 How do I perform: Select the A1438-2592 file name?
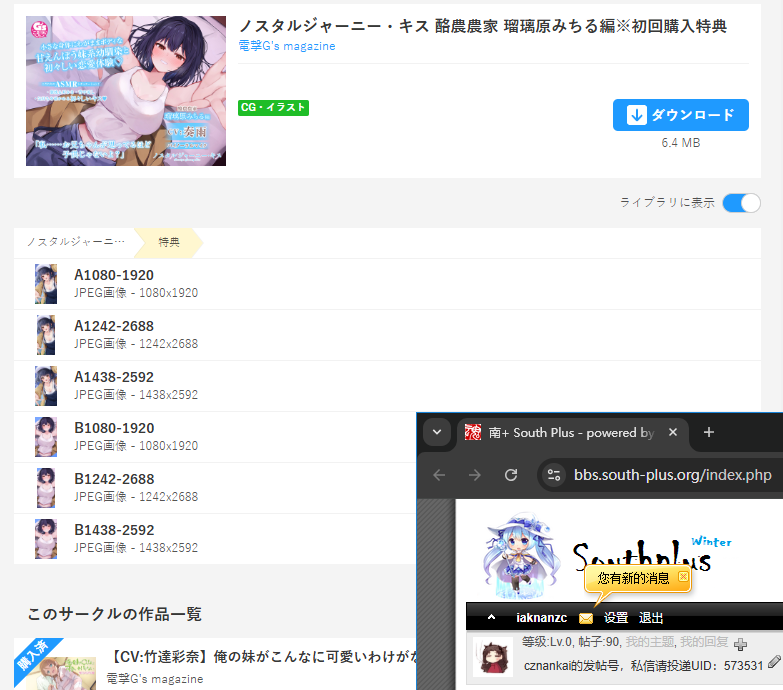coord(114,377)
